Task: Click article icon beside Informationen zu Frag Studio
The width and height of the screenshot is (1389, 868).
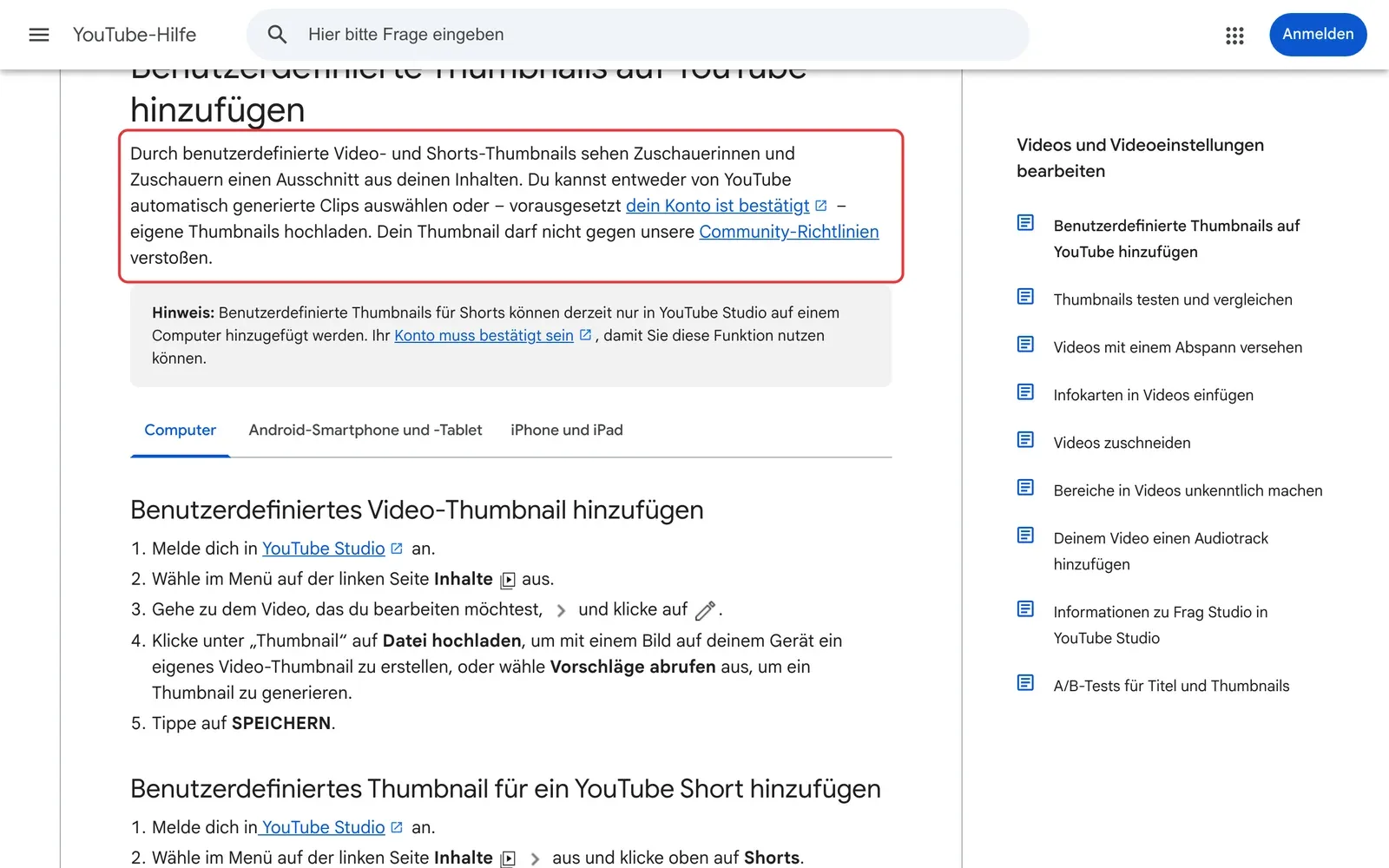Action: tap(1025, 609)
